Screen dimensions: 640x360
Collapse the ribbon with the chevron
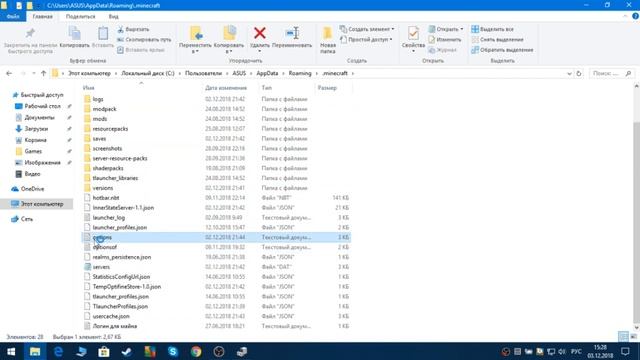(625, 16)
